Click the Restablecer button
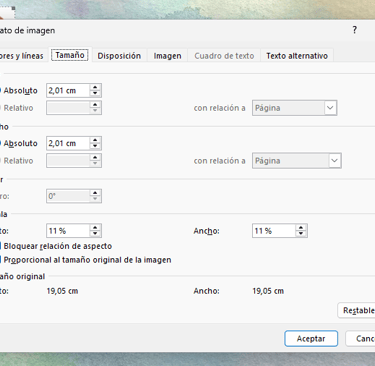Viewport: 375px width, 366px height. [357, 310]
